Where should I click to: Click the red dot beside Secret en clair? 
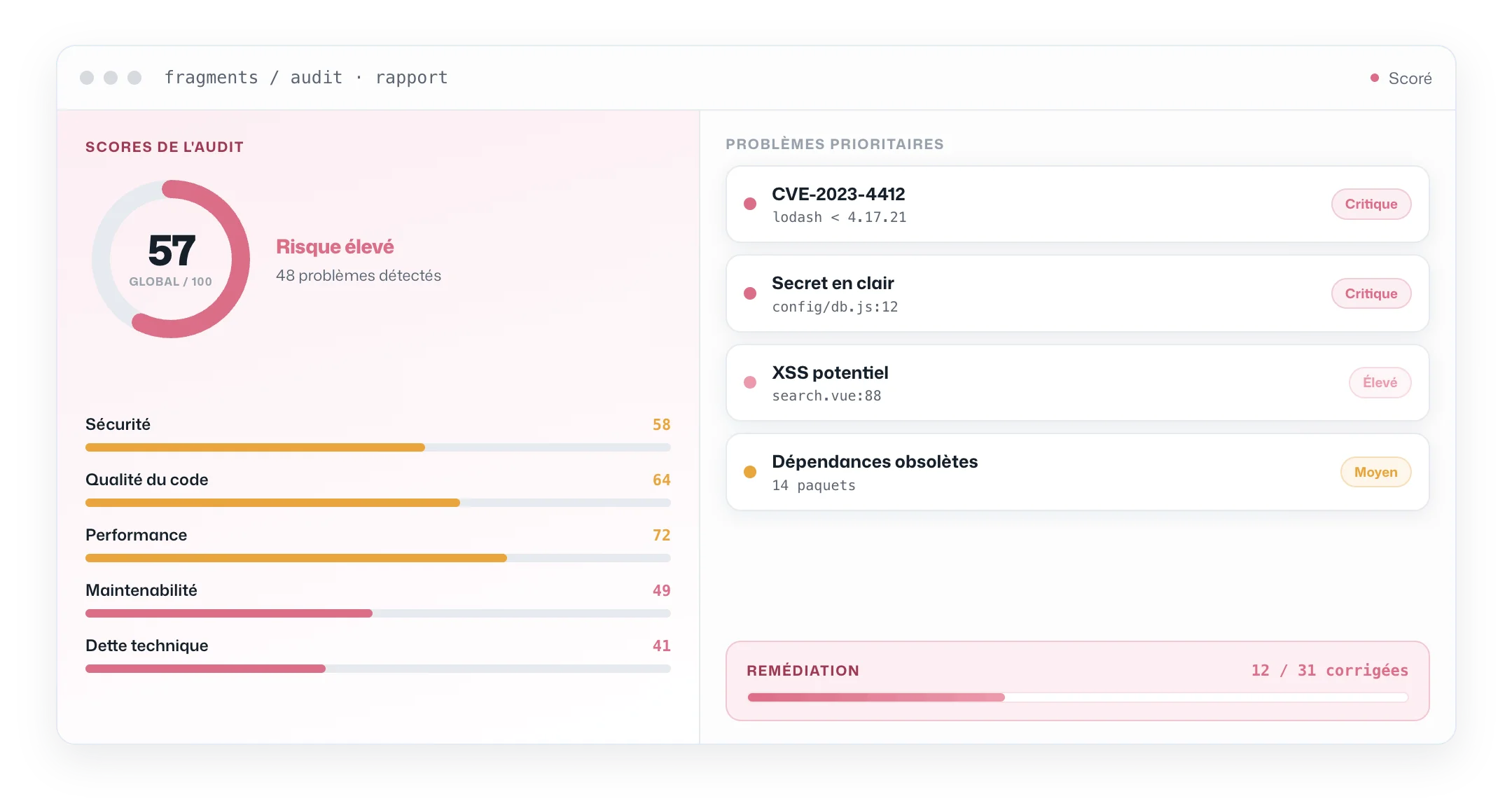750,293
